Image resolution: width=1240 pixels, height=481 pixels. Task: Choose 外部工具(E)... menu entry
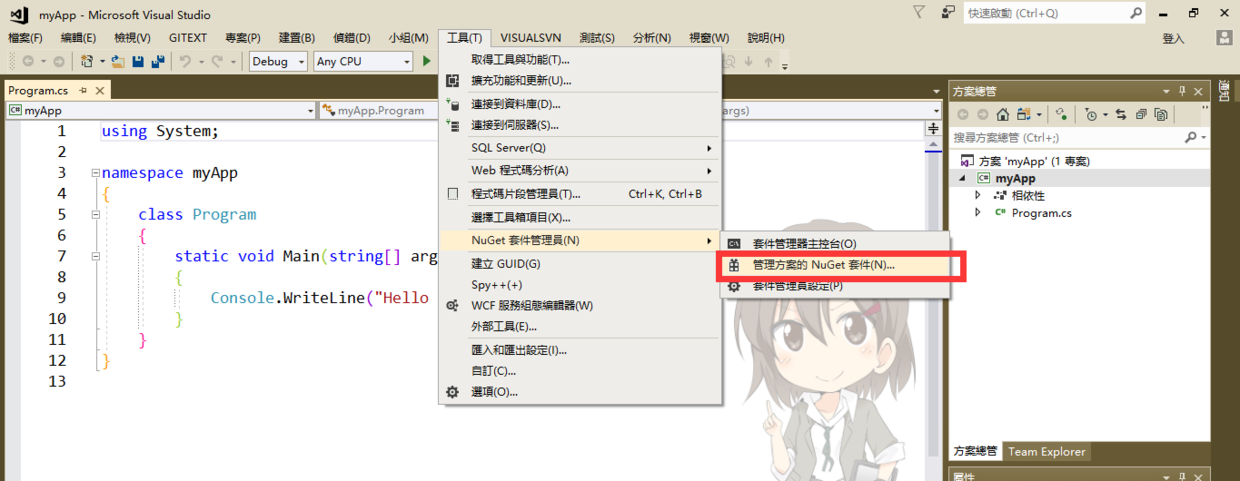(580, 326)
